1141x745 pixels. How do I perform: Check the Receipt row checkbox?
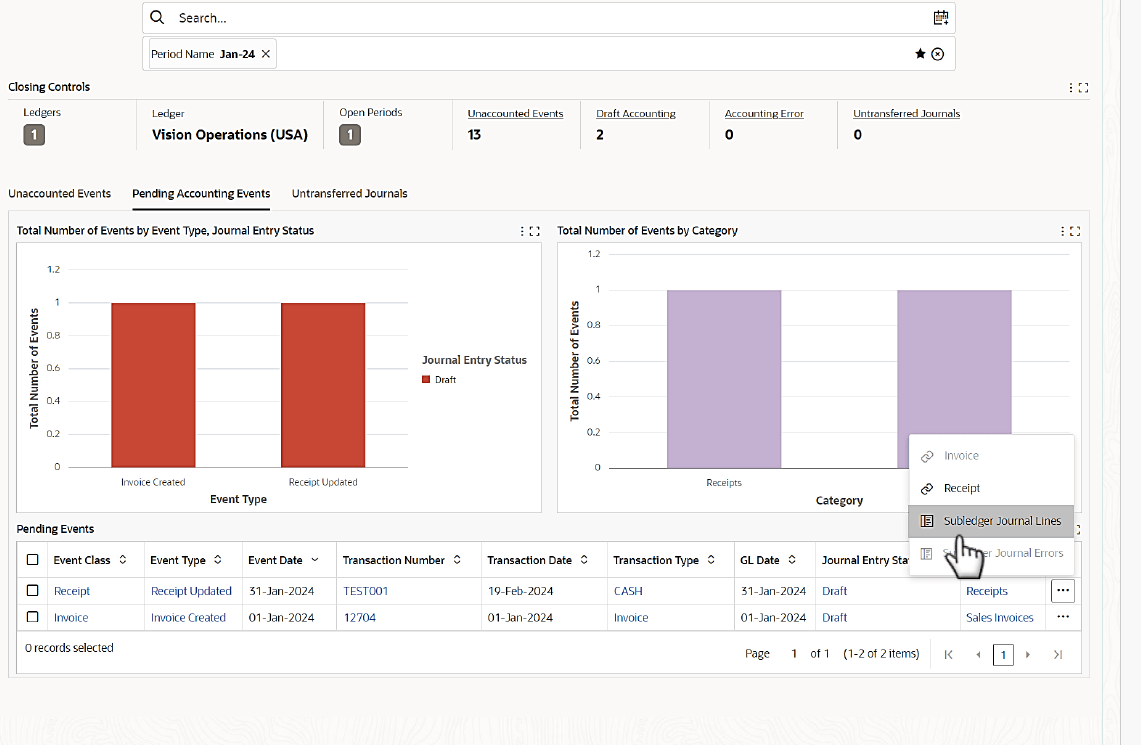pos(33,590)
